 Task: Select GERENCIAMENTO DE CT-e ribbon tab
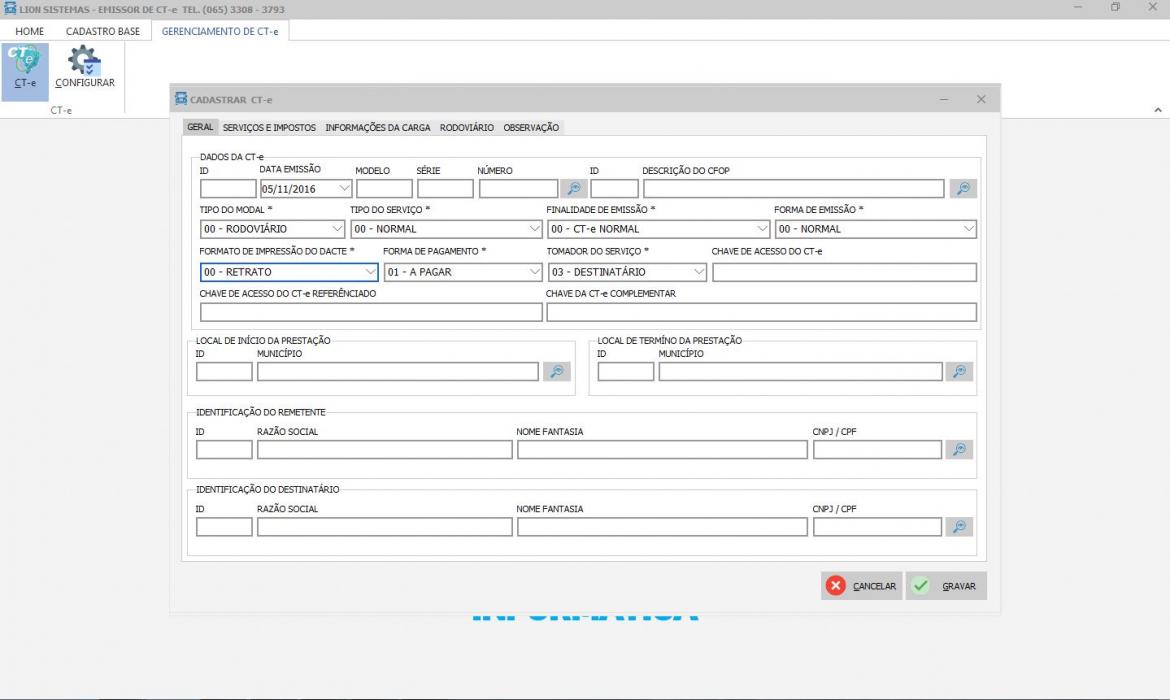(220, 31)
